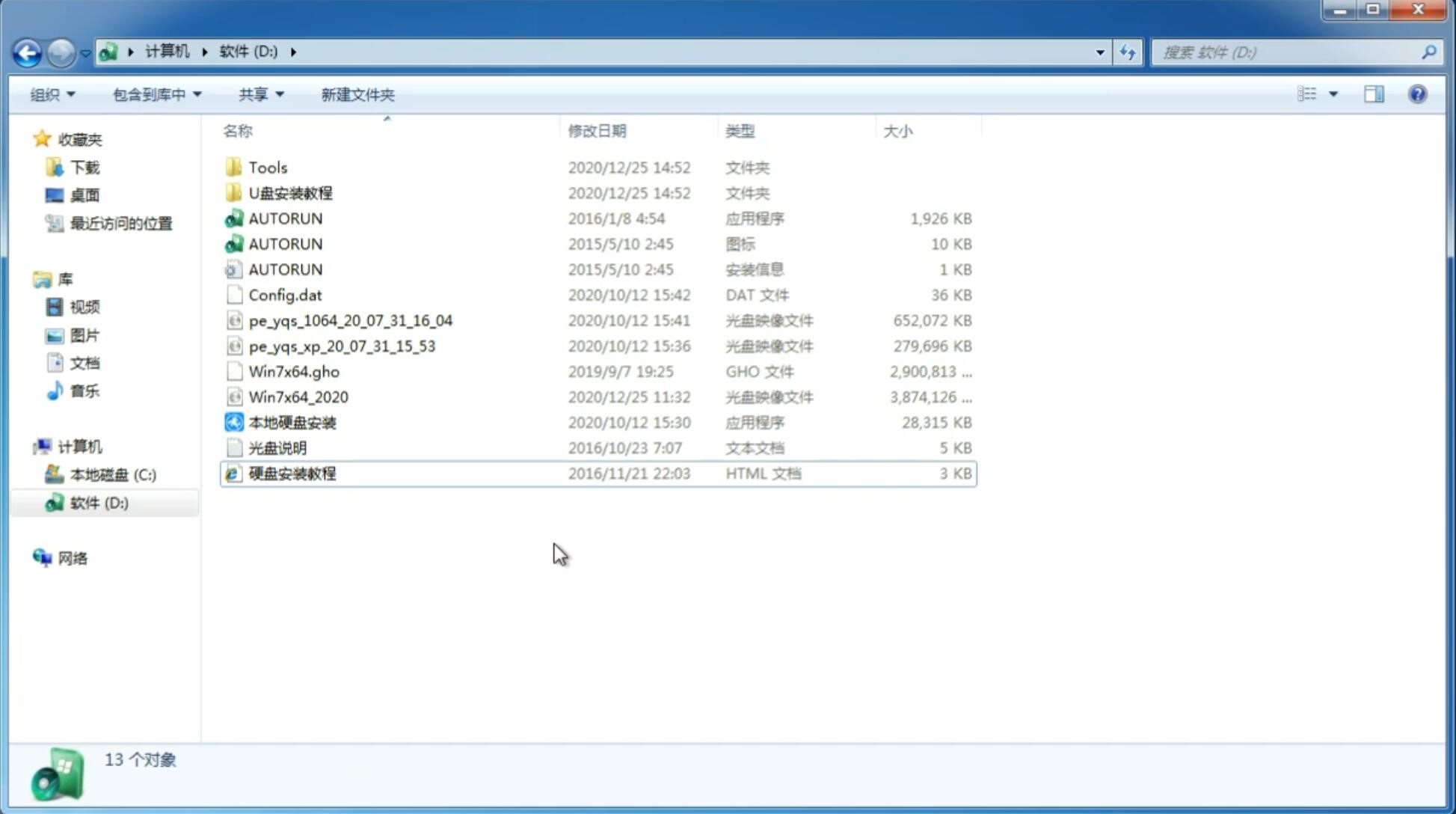Image resolution: width=1456 pixels, height=814 pixels.
Task: Open the Tools folder
Action: (268, 167)
